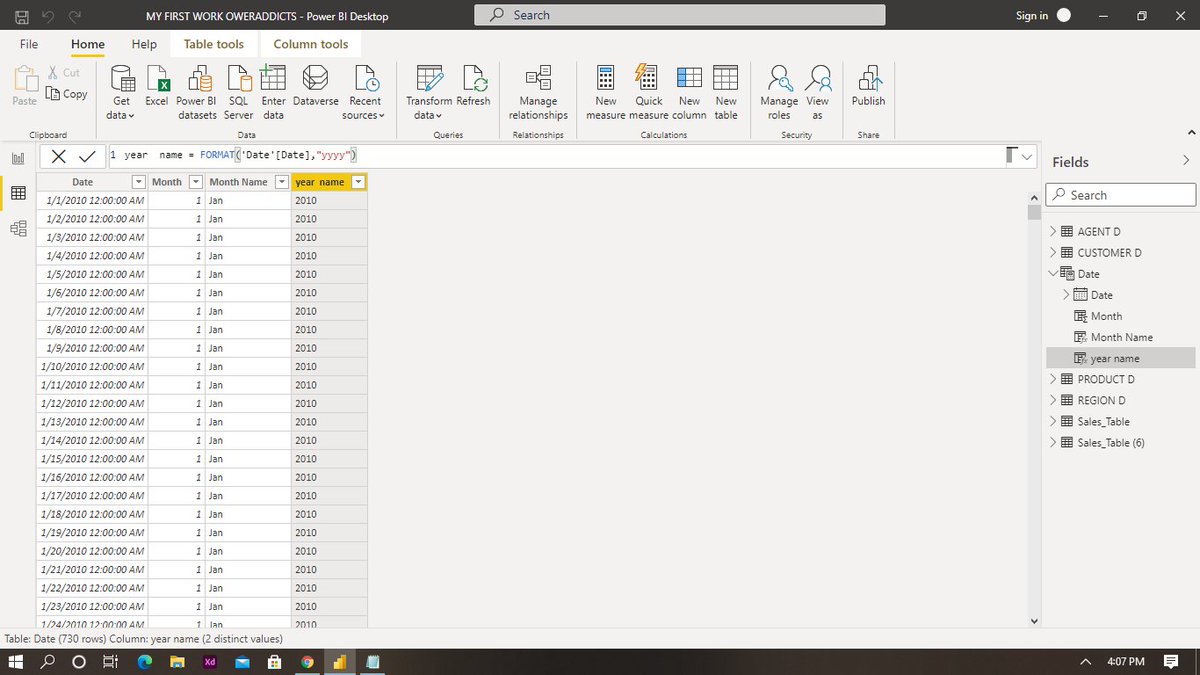The height and width of the screenshot is (675, 1200).
Task: Click the Redo arrow in title bar
Action: click(x=75, y=15)
